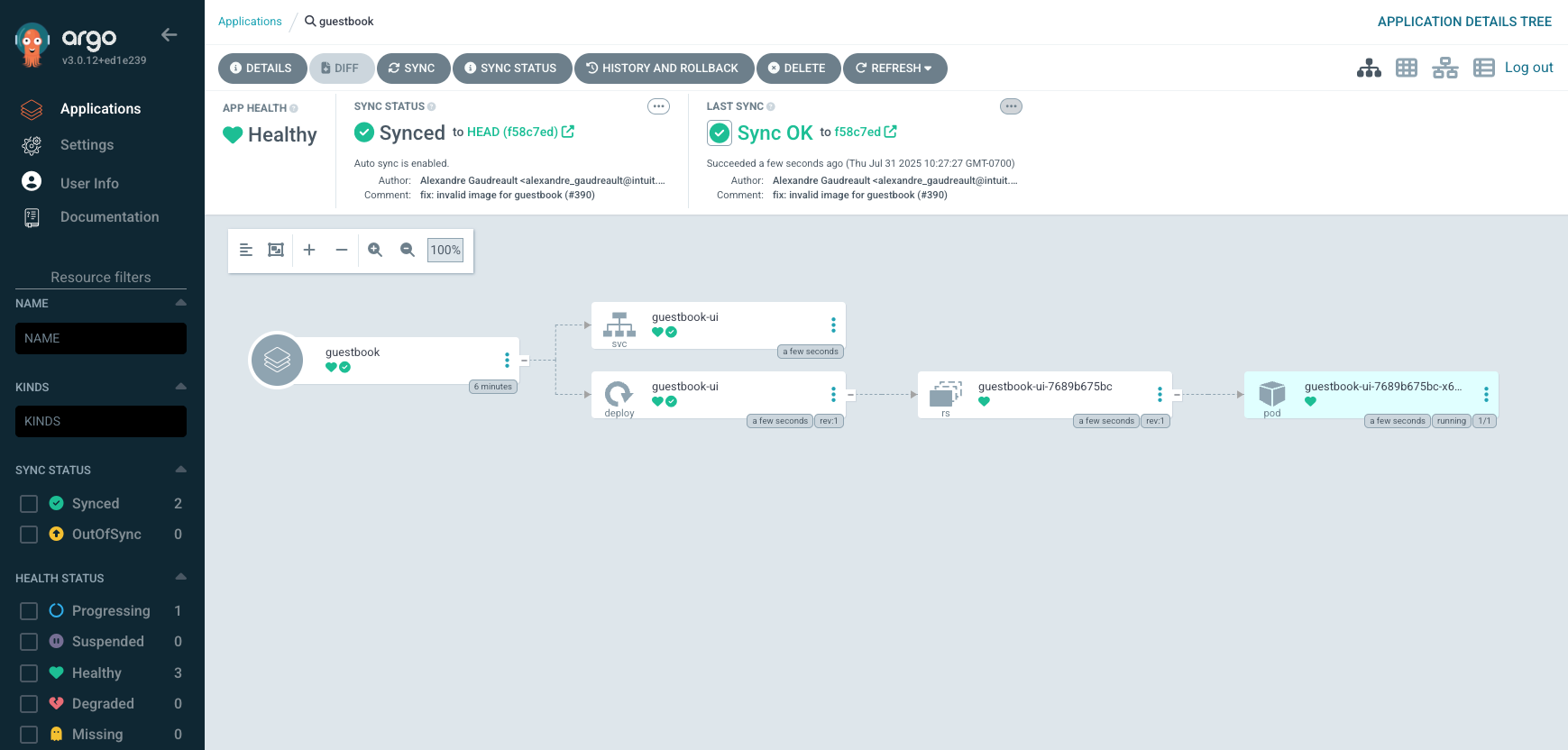Viewport: 1568px width, 750px height.
Task: Switch to the list view icon
Action: pos(1484,68)
